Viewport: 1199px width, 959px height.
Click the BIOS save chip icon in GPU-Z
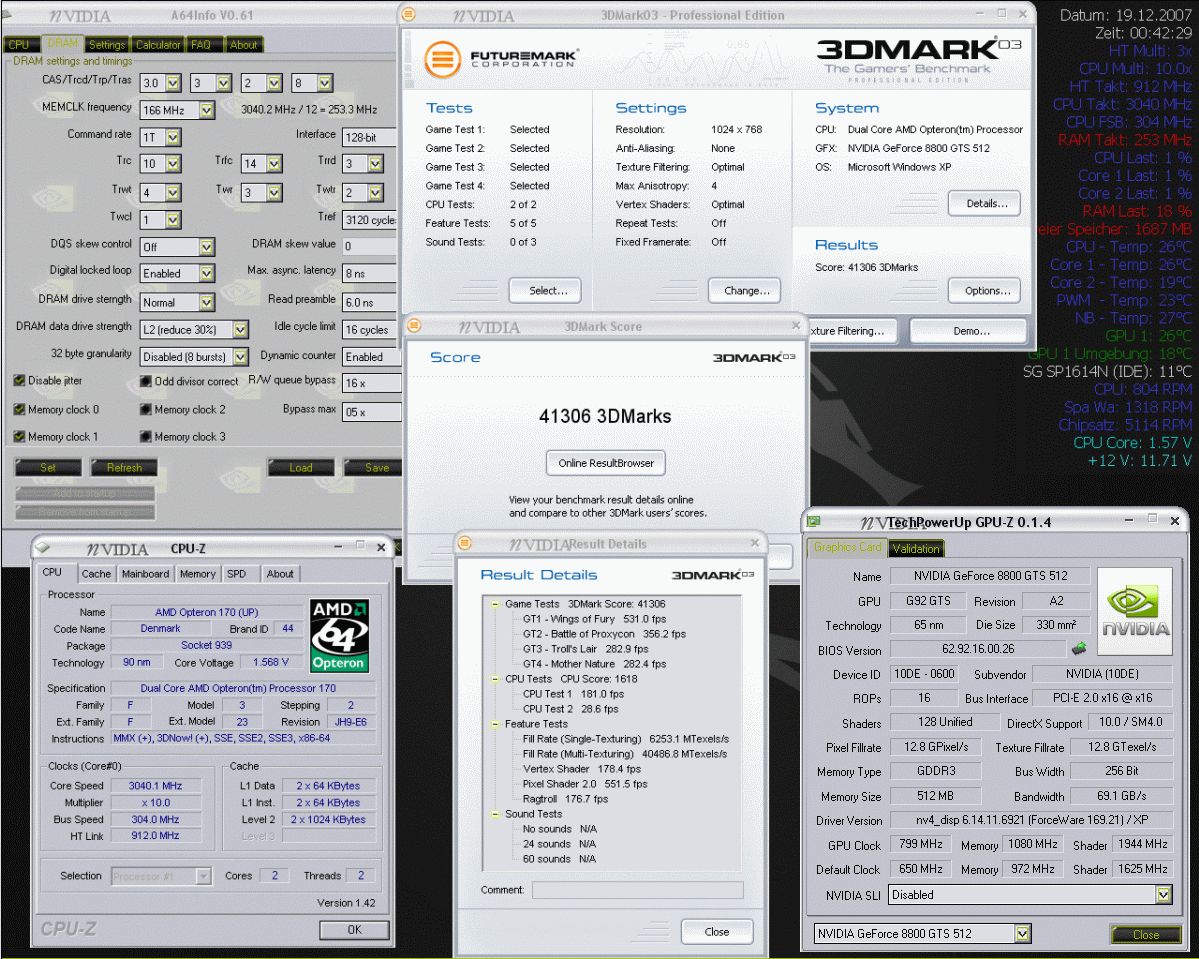pos(1079,649)
